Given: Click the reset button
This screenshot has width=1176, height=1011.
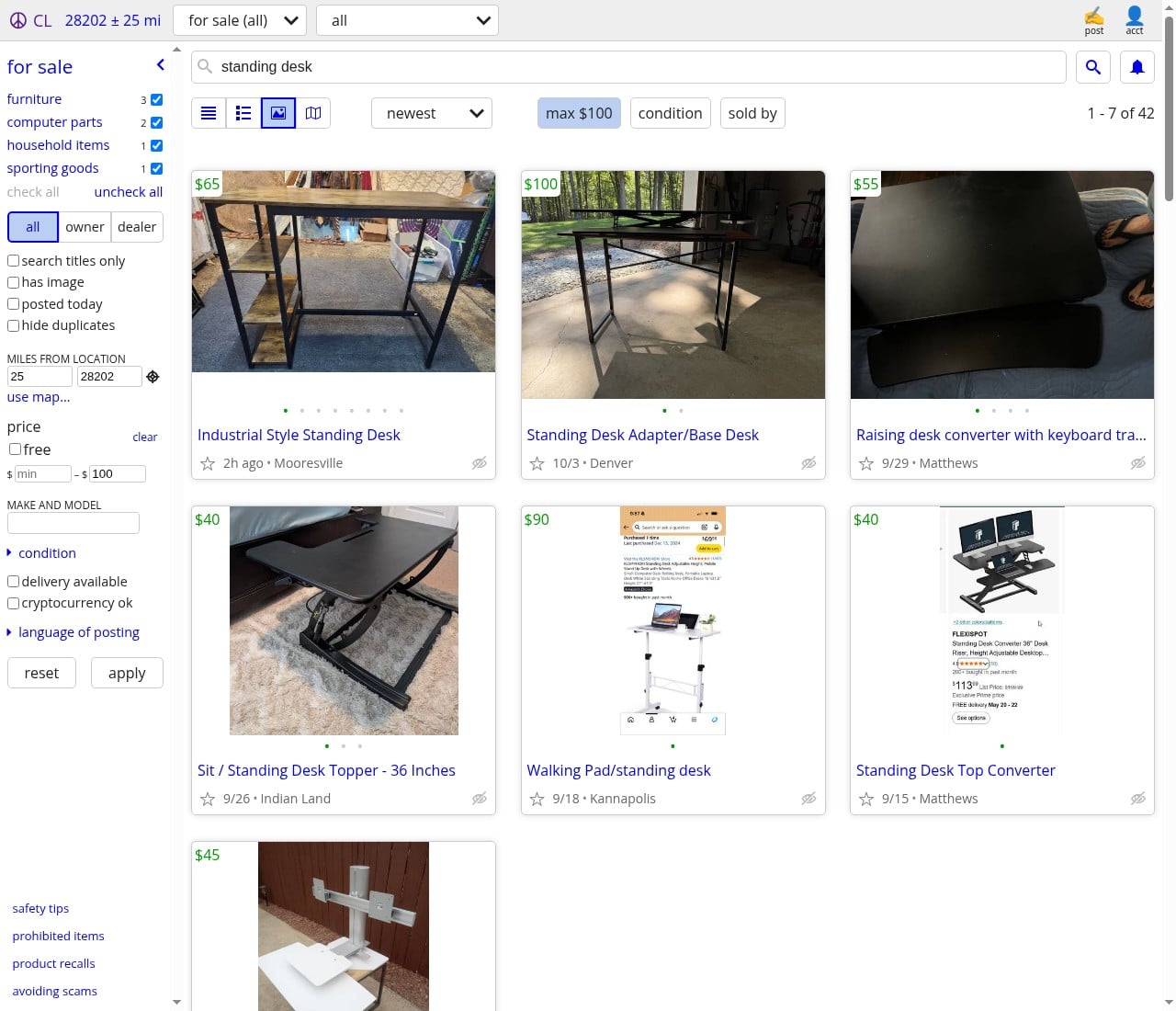Looking at the screenshot, I should pos(41,673).
